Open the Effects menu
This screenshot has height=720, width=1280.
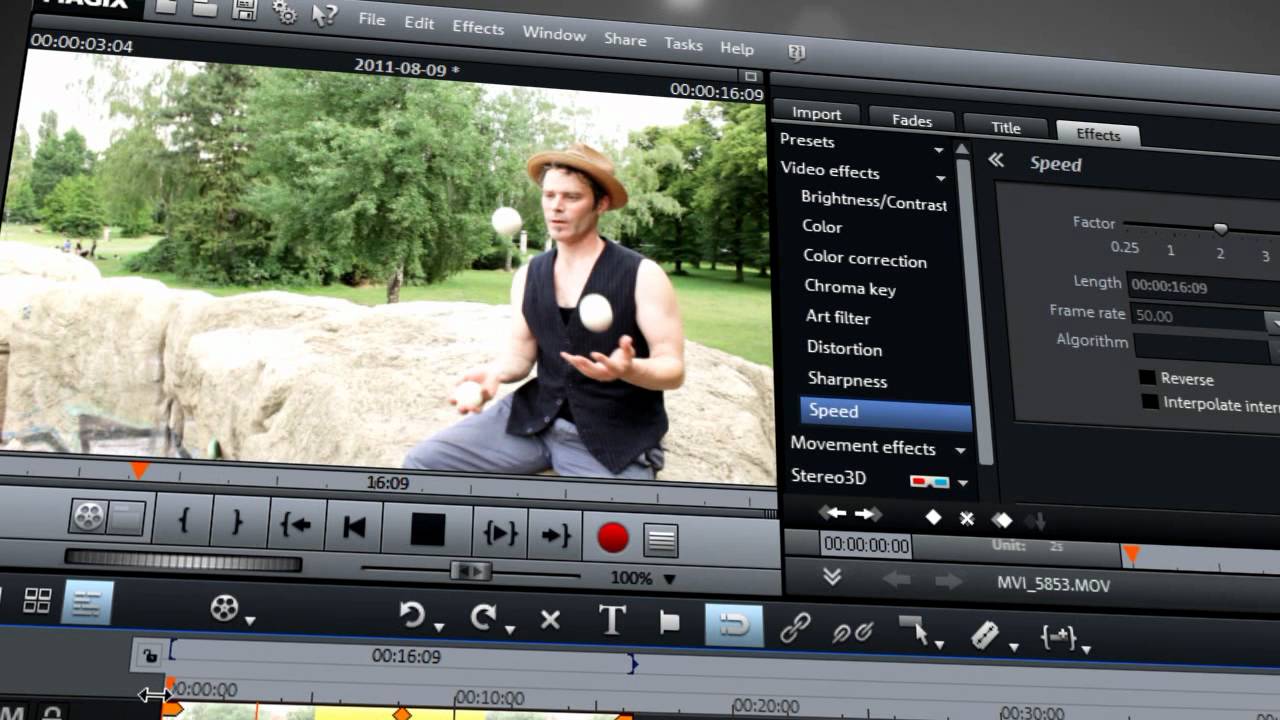tap(478, 28)
